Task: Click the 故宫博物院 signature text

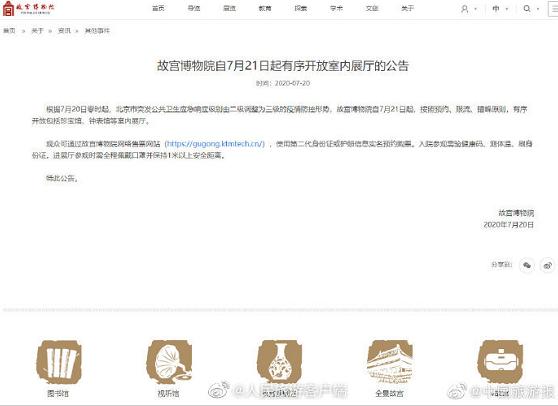Action: click(x=516, y=213)
